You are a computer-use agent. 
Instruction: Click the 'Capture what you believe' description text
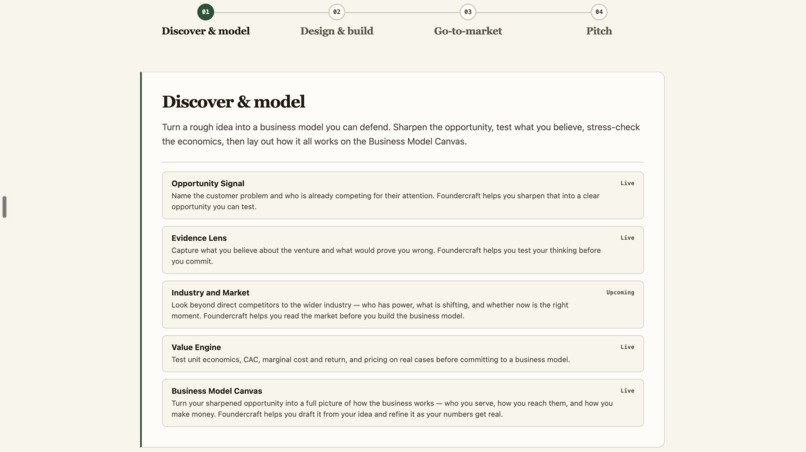pyautogui.click(x=386, y=256)
